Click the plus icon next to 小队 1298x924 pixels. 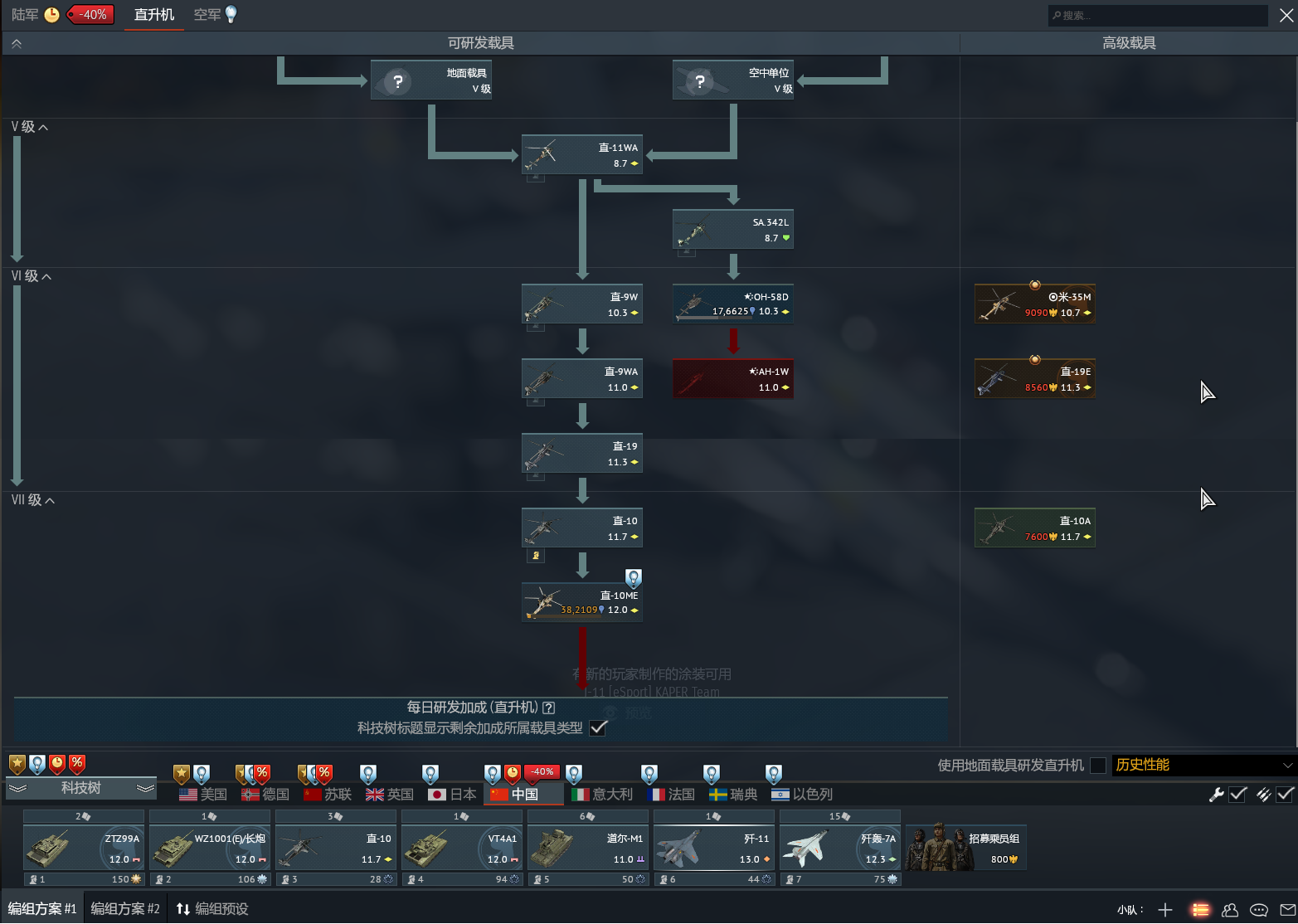point(1165,910)
